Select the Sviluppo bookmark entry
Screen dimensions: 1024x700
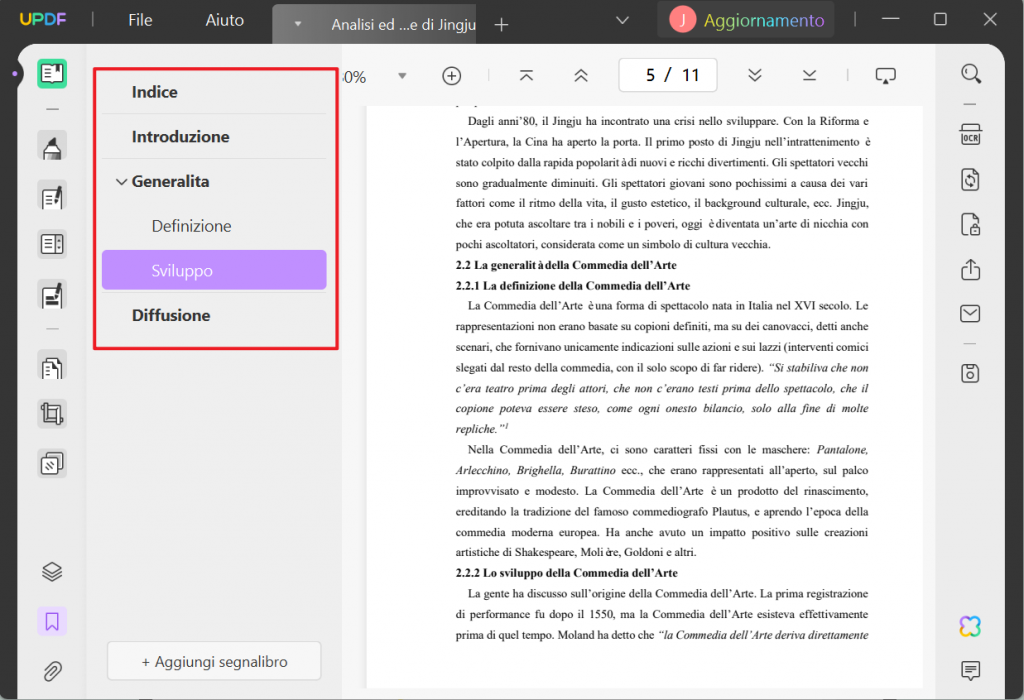(x=213, y=269)
